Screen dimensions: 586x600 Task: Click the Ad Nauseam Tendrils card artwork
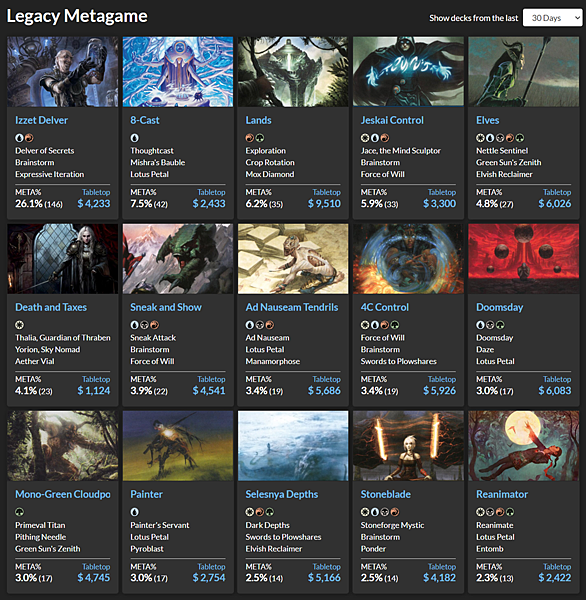pos(293,259)
